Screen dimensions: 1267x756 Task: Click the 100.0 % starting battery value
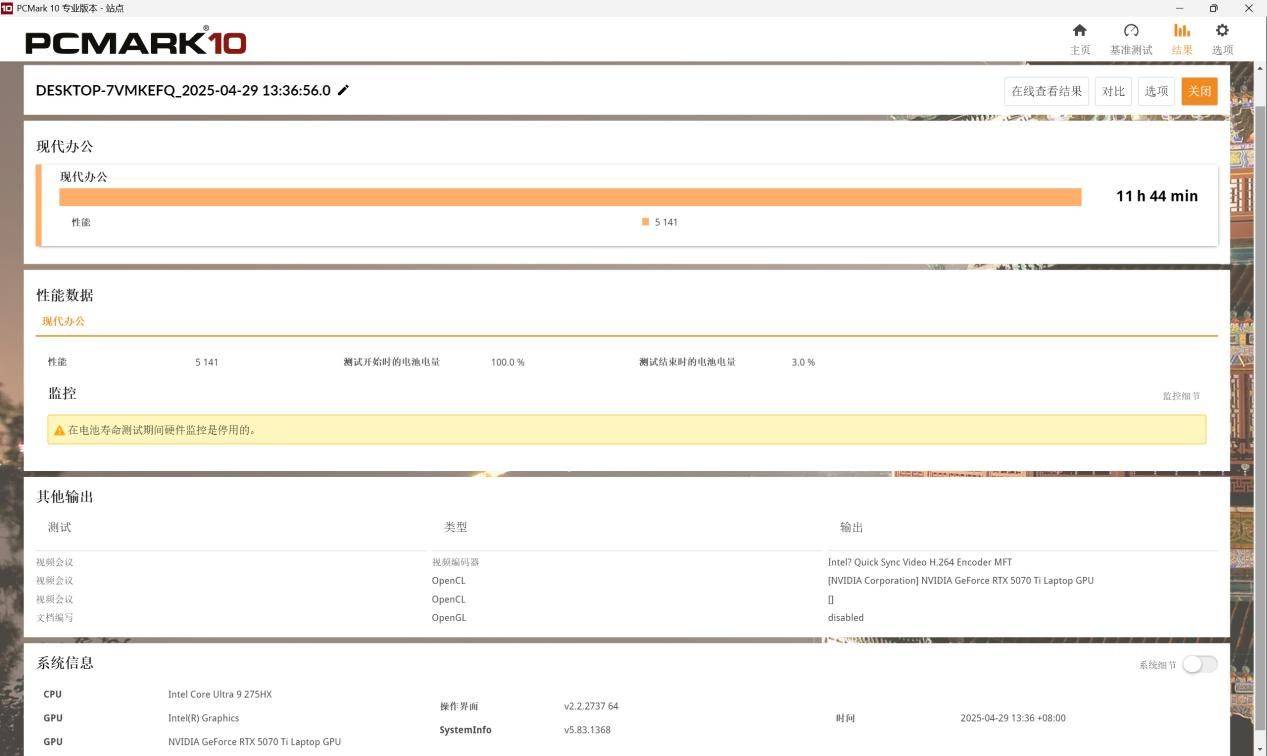click(508, 362)
